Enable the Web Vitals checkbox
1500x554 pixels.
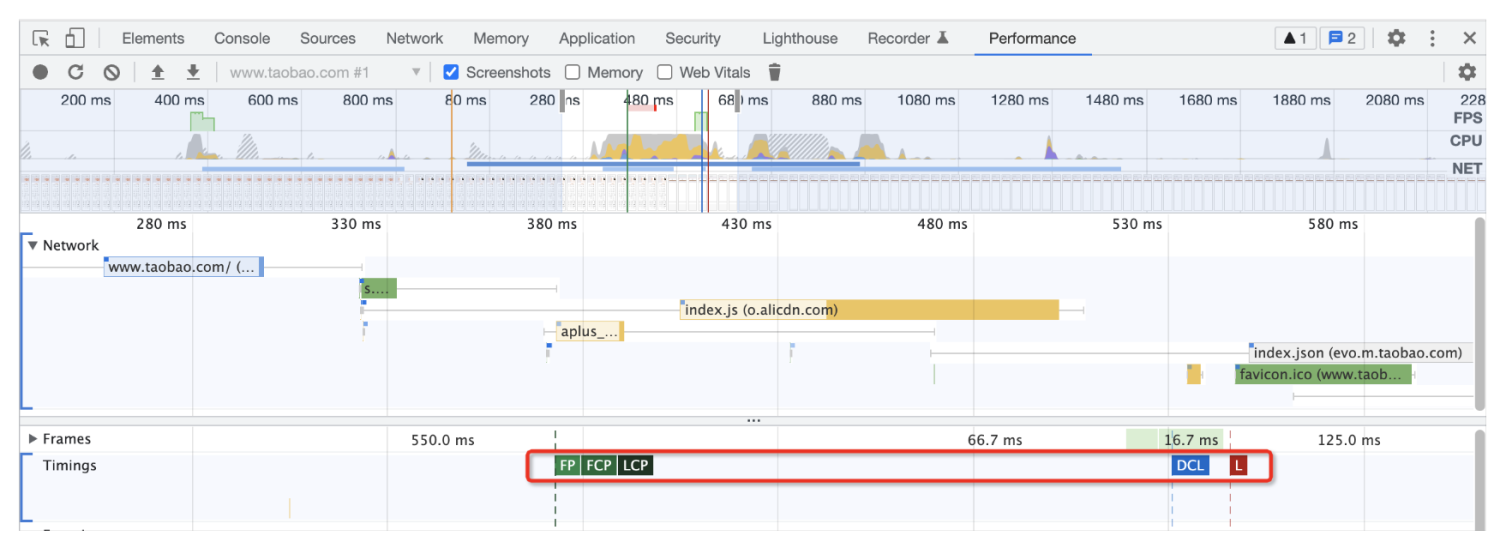[x=665, y=72]
